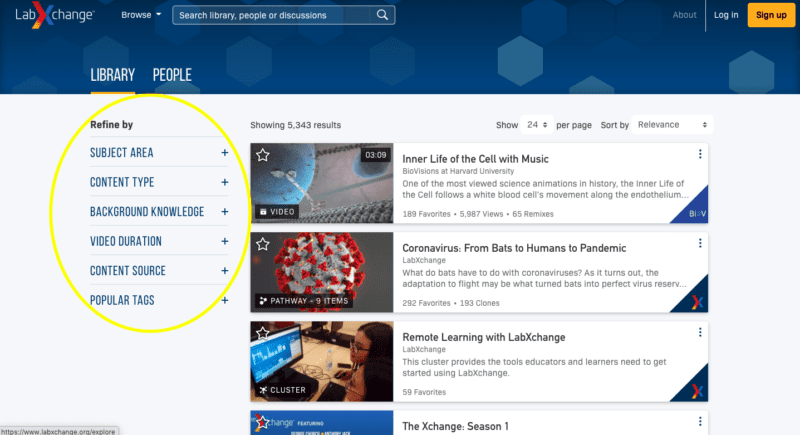Favorite Remote Learning with LabXchange star
Image resolution: width=800 pixels, height=435 pixels.
click(x=263, y=334)
